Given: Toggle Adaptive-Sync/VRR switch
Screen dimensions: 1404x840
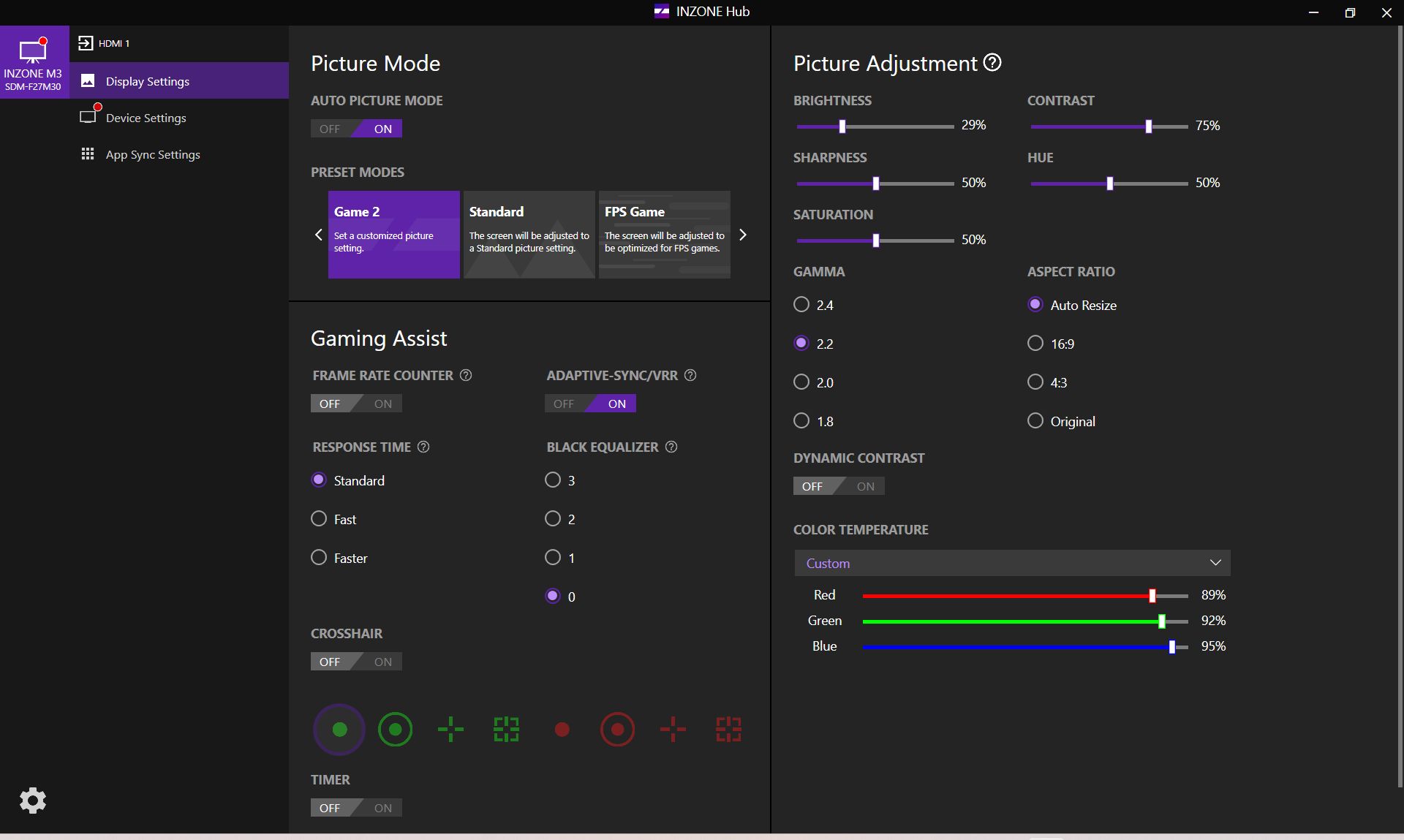Looking at the screenshot, I should click(x=590, y=404).
